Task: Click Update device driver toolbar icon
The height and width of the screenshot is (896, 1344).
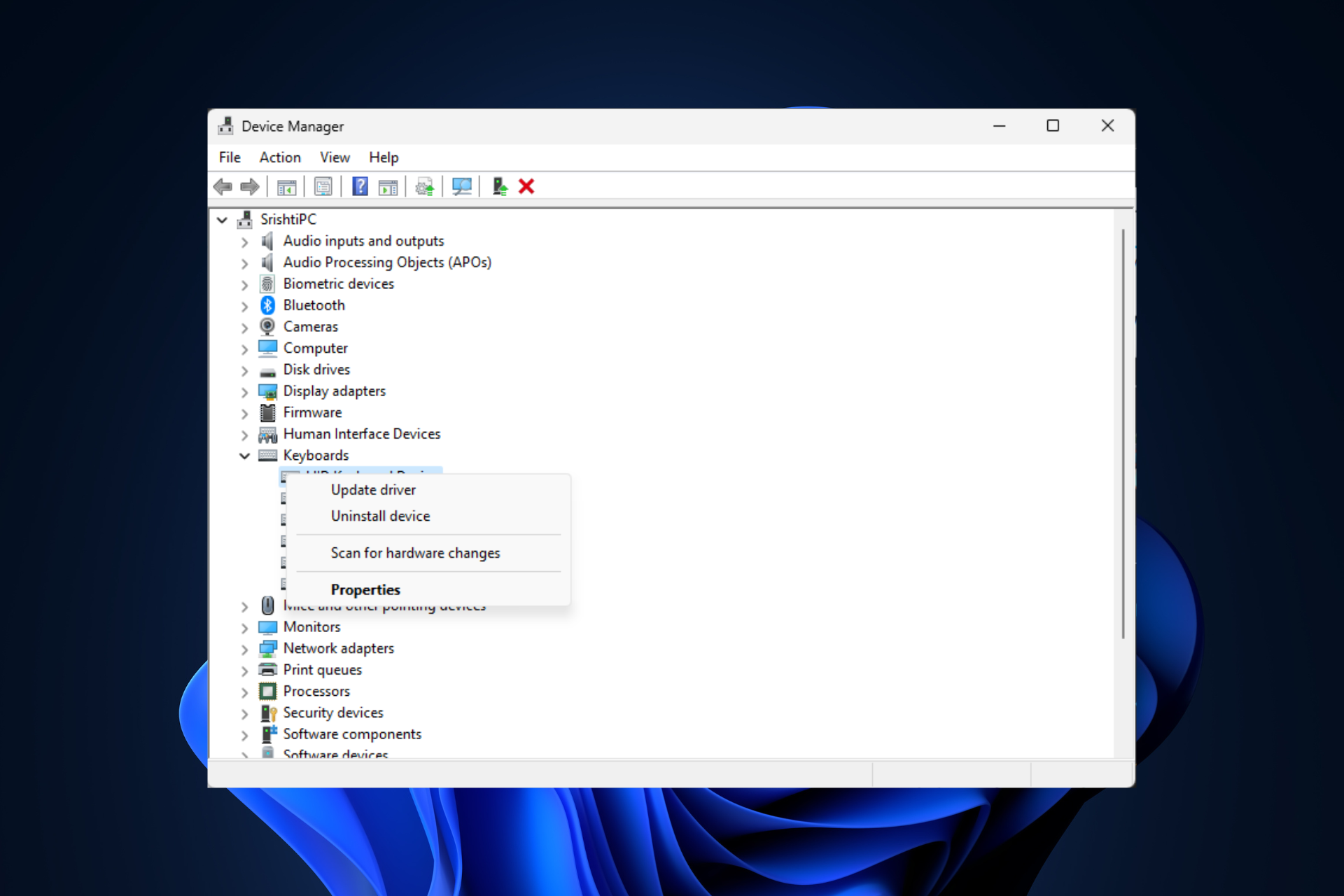Action: coord(425,187)
